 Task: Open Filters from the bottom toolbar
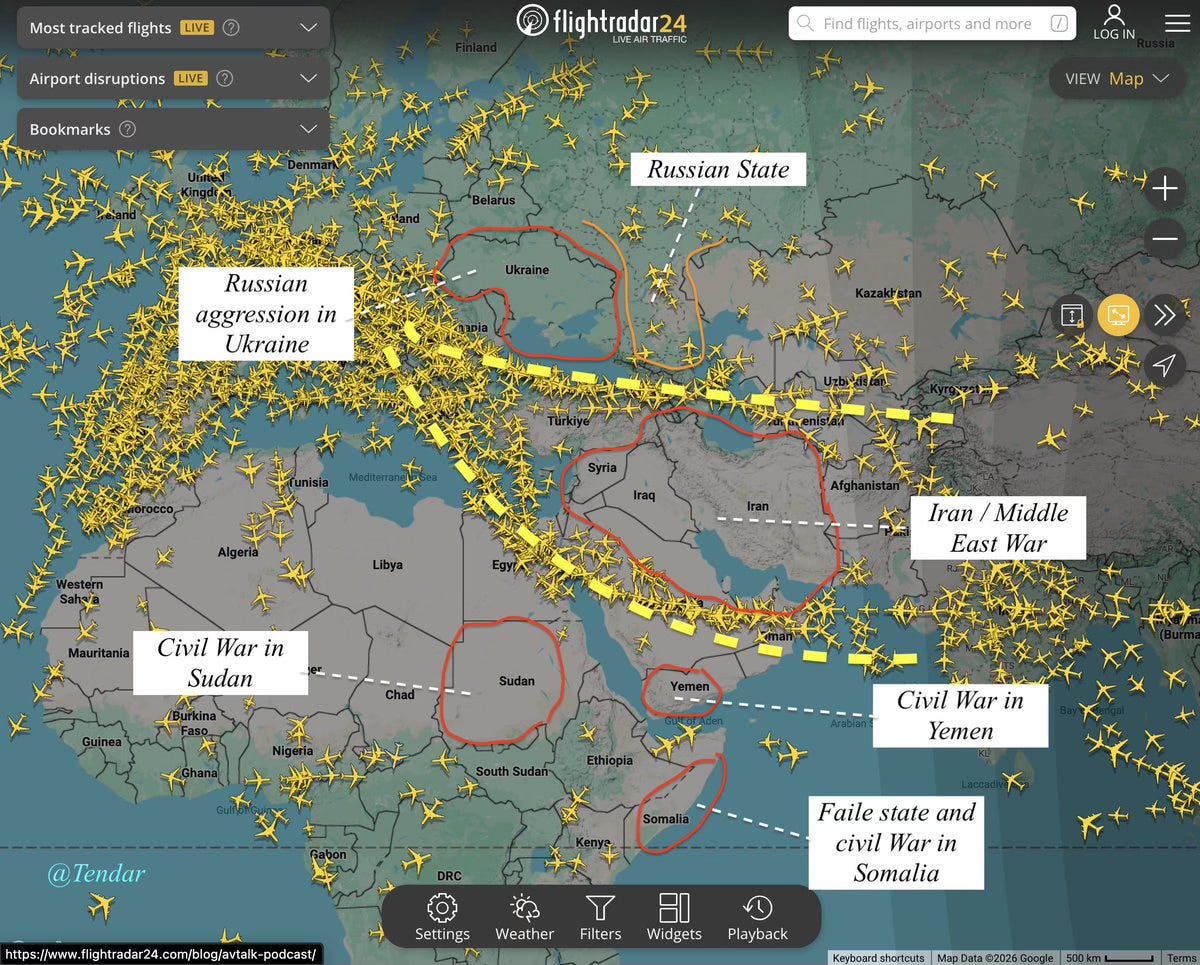[600, 918]
